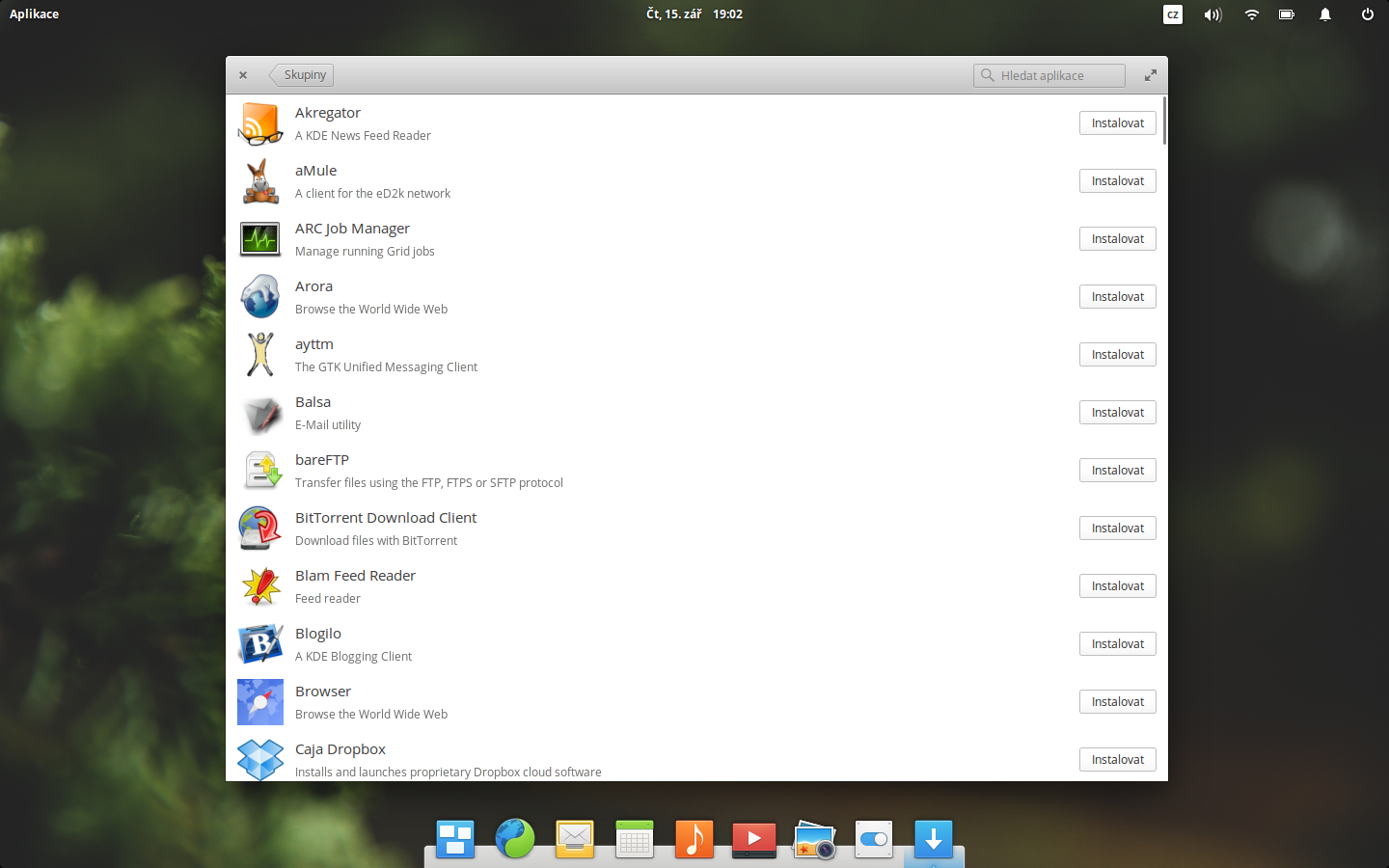The image size is (1389, 868).
Task: Open the calendar app from the dock
Action: 634,839
